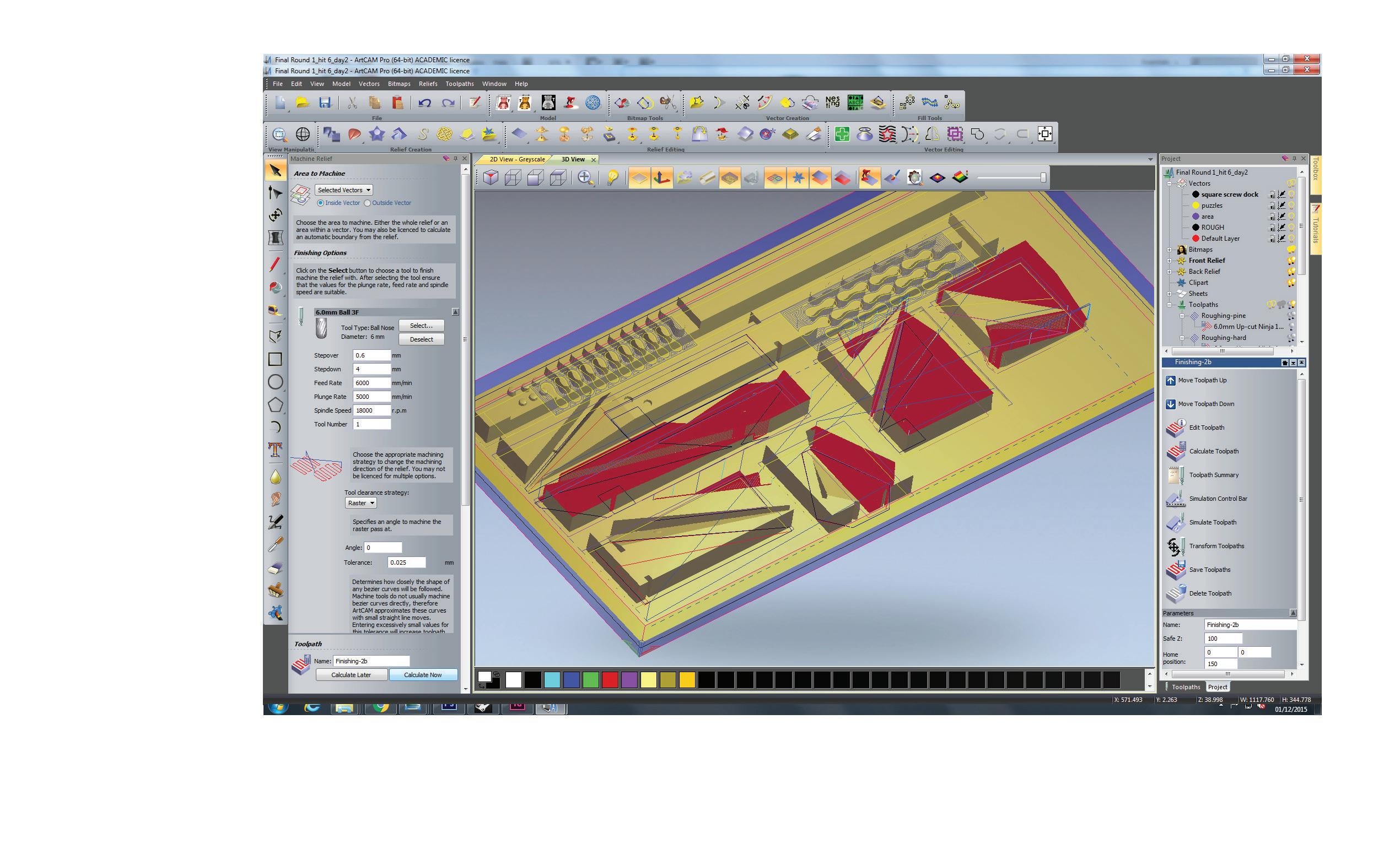Screen dimensions: 1400x860
Task: Toggle visibility bulb for ROUGH layer
Action: click(1292, 228)
